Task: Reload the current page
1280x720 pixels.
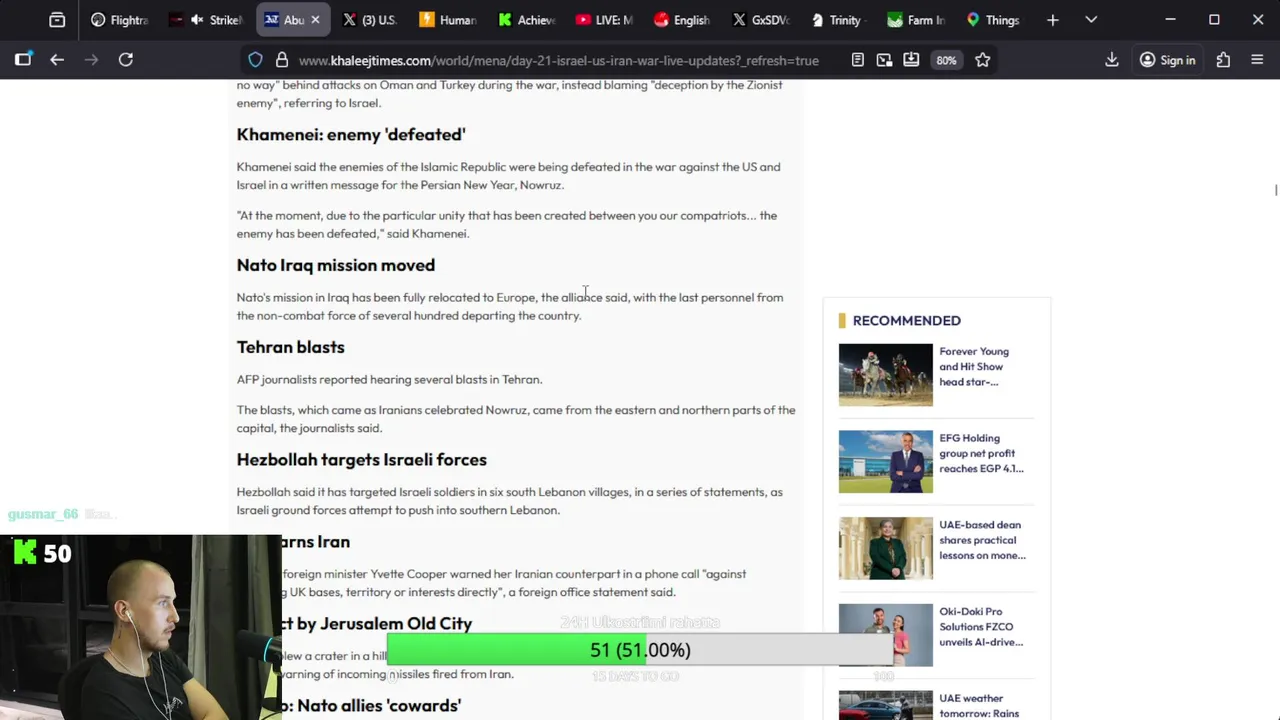Action: tap(126, 60)
